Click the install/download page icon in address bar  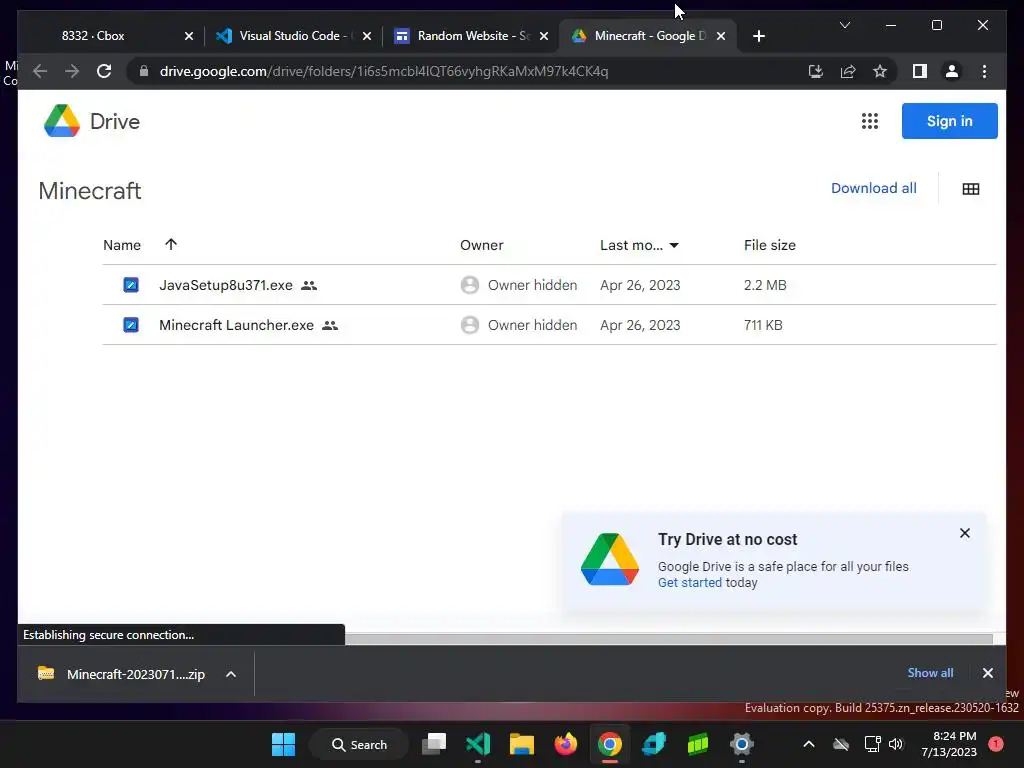tap(816, 71)
